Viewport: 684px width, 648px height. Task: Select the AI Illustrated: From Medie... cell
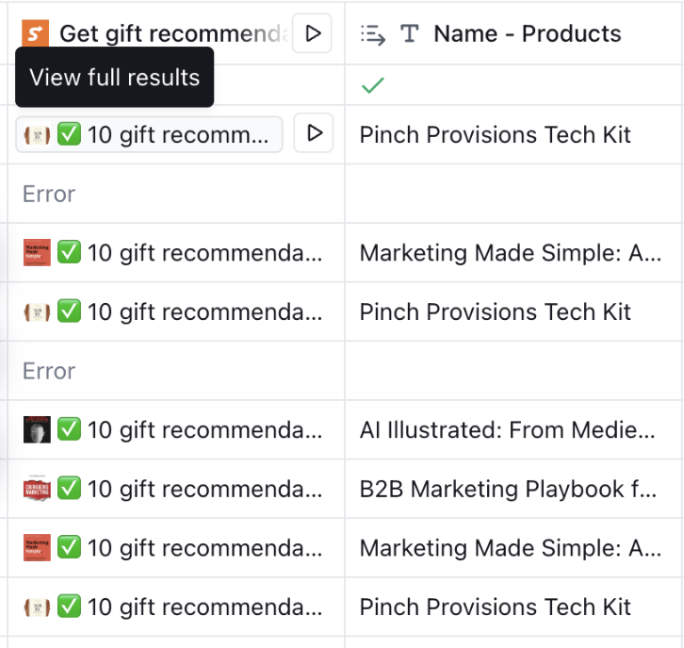[514, 430]
